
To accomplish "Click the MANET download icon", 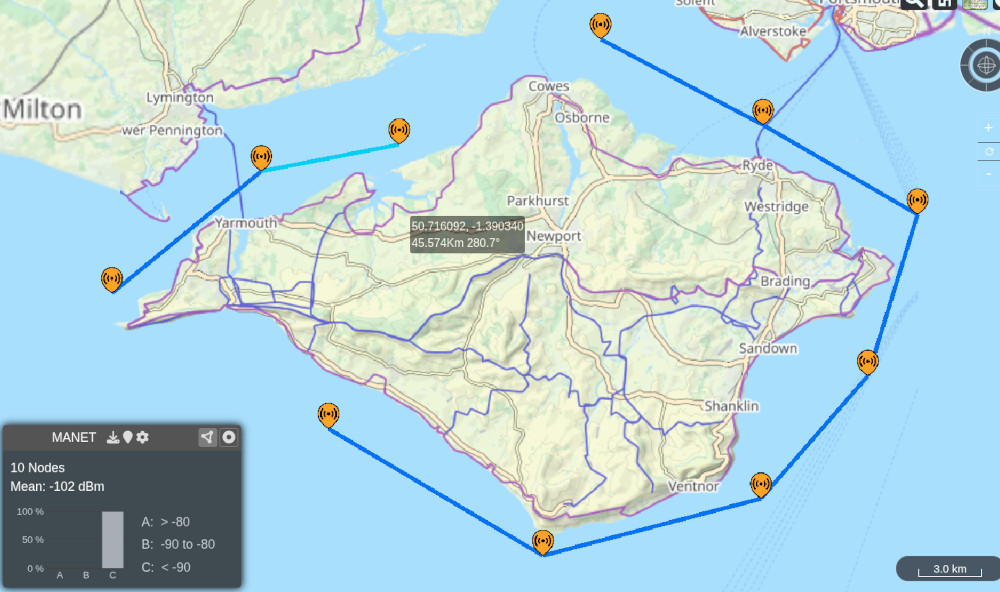I will tap(113, 437).
